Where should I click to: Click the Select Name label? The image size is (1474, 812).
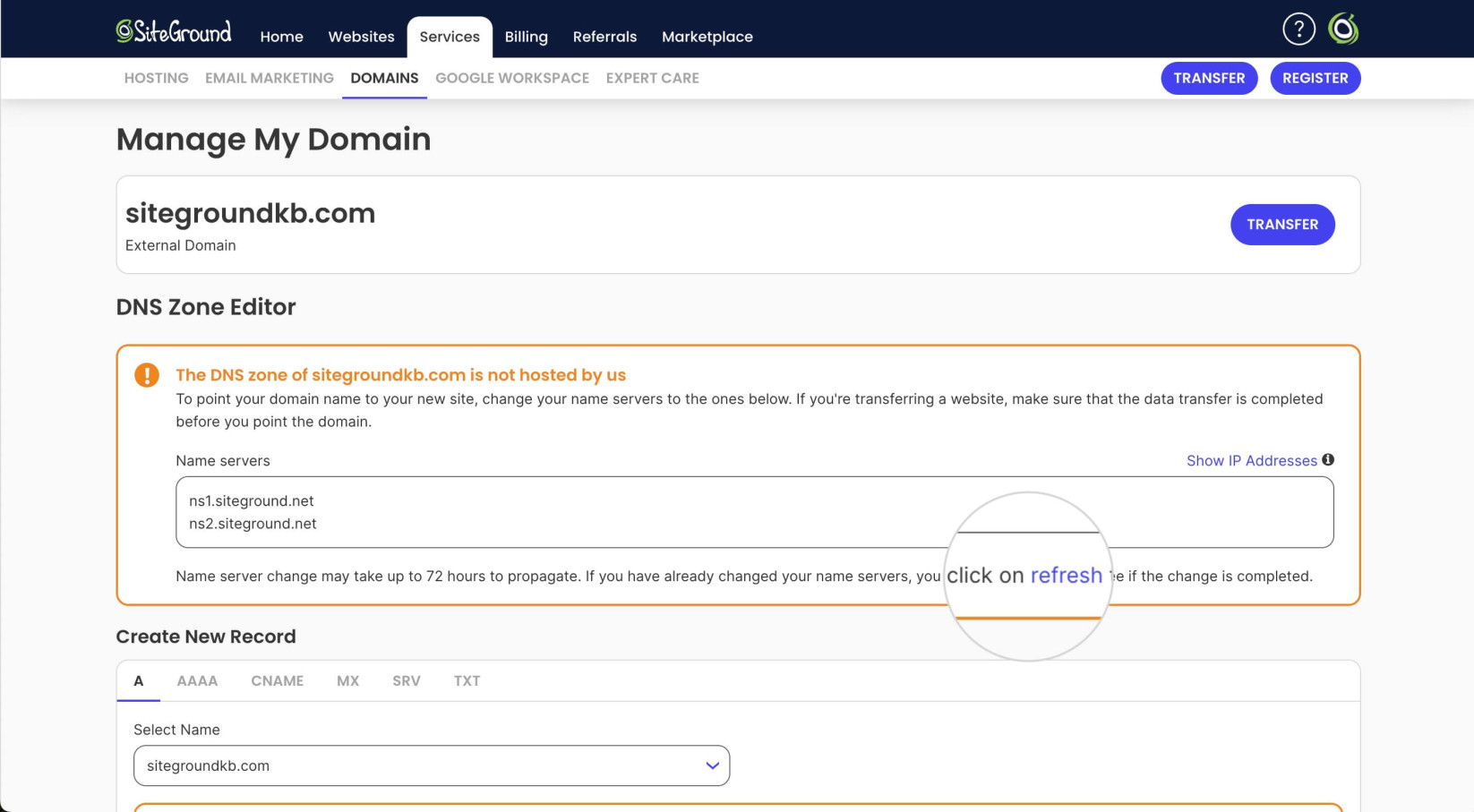(176, 730)
